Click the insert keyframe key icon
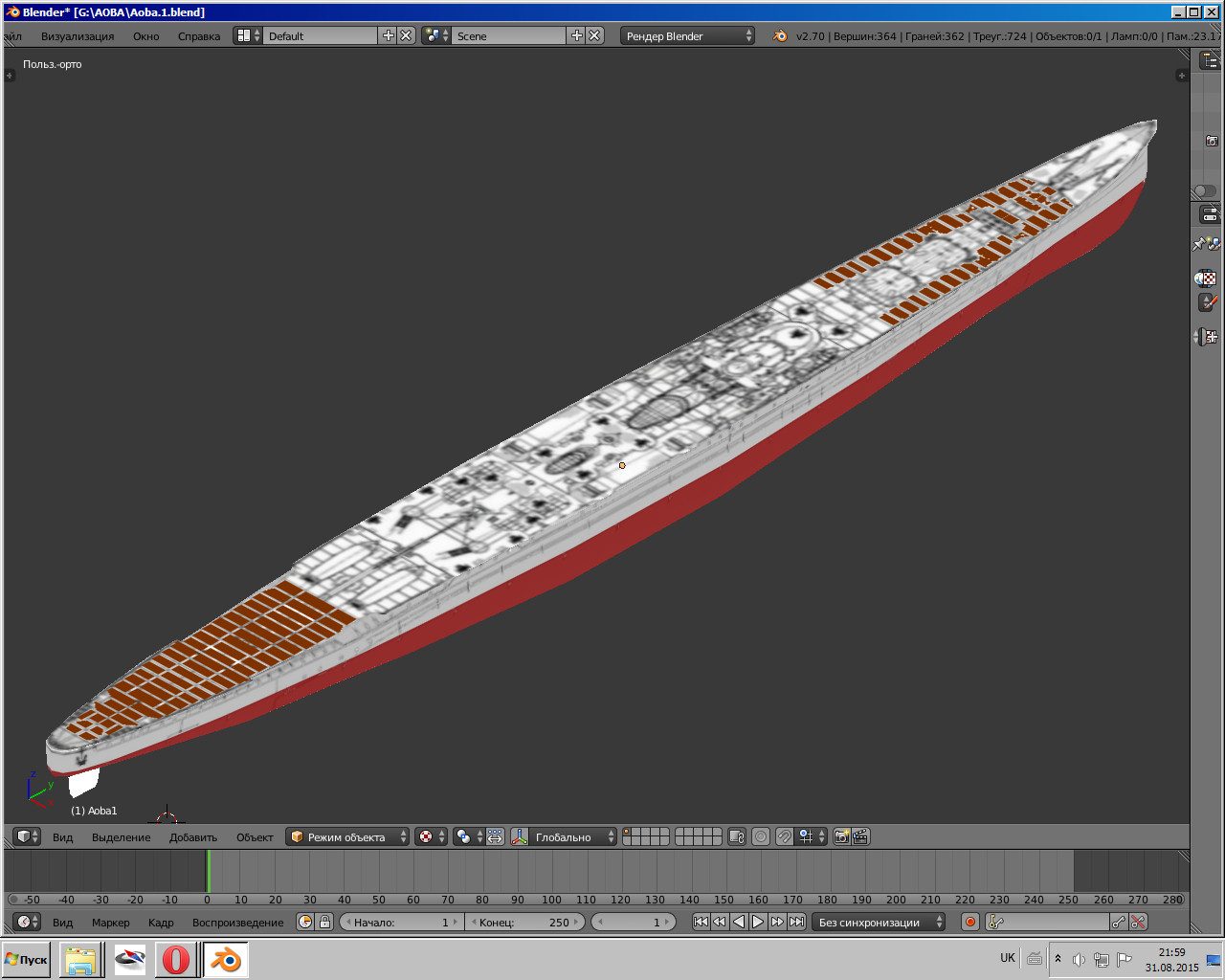The width and height of the screenshot is (1225, 980). coord(1119,923)
